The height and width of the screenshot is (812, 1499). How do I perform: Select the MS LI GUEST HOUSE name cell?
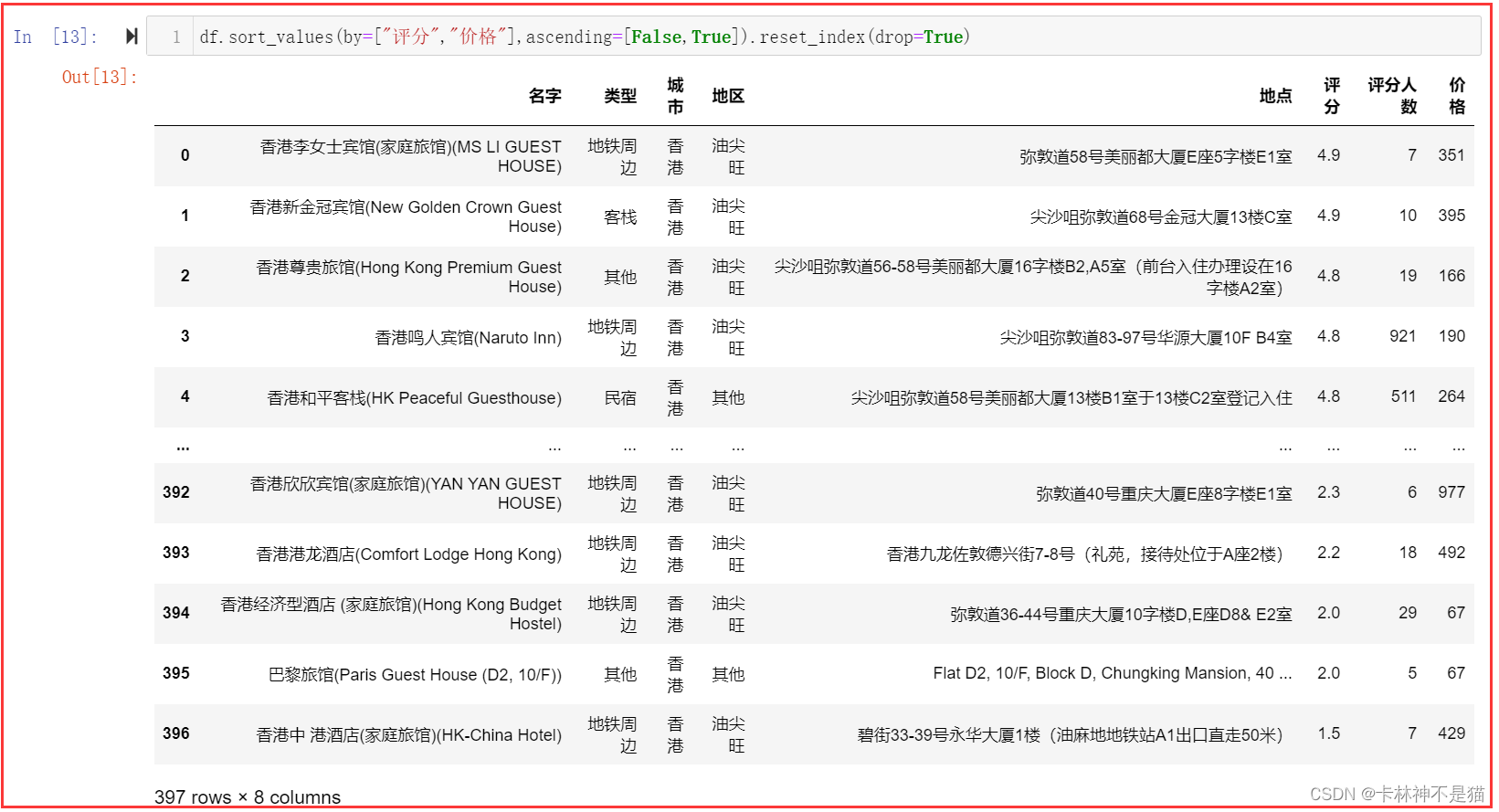[411, 156]
